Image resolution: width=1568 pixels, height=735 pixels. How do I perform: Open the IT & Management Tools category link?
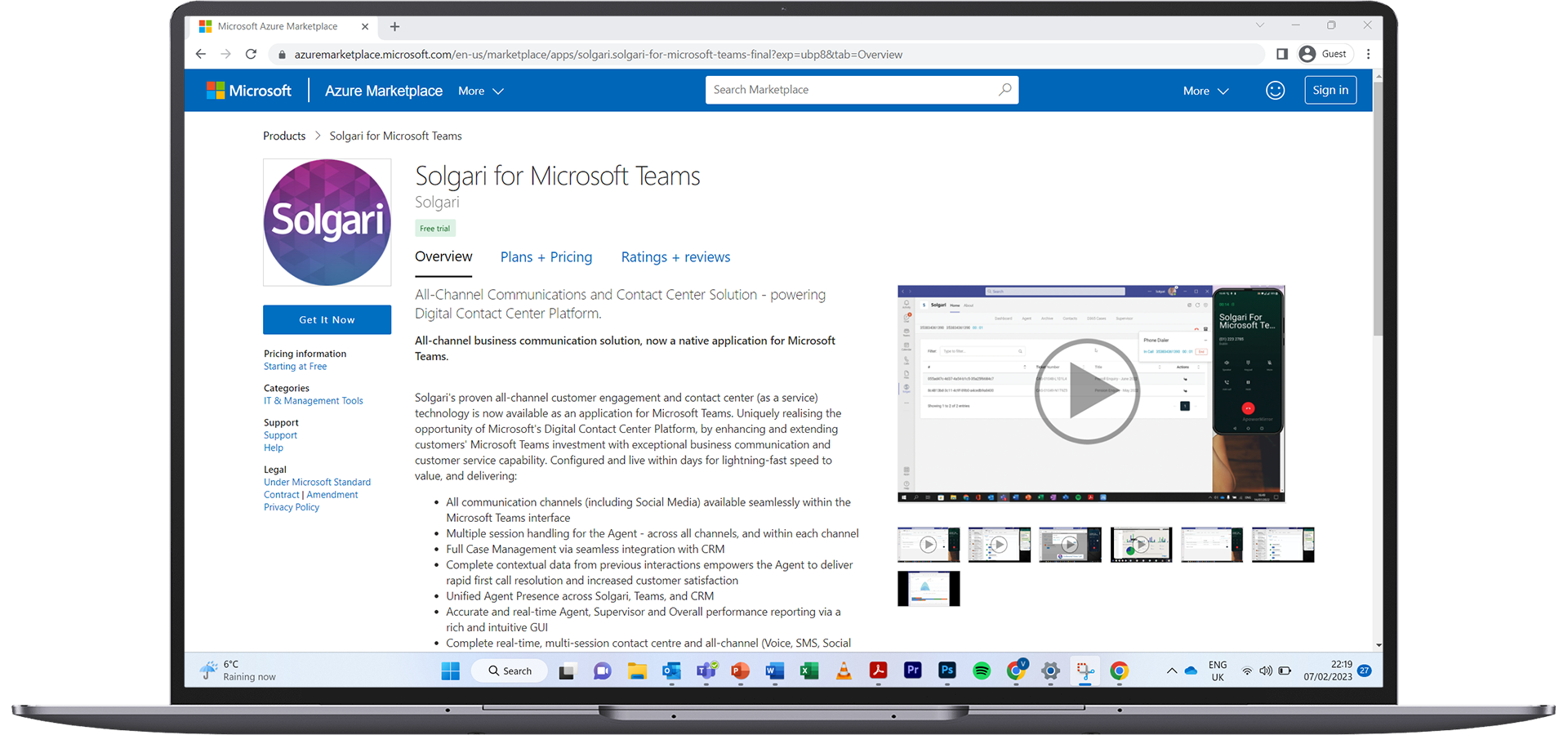click(313, 400)
